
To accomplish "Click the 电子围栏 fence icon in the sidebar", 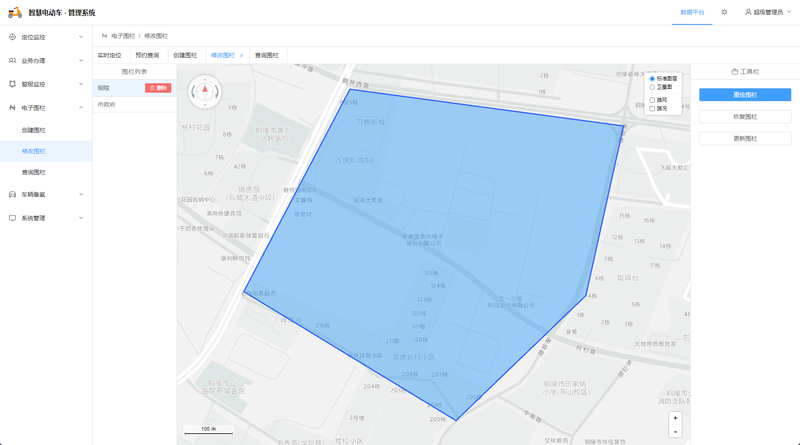I will pos(12,108).
